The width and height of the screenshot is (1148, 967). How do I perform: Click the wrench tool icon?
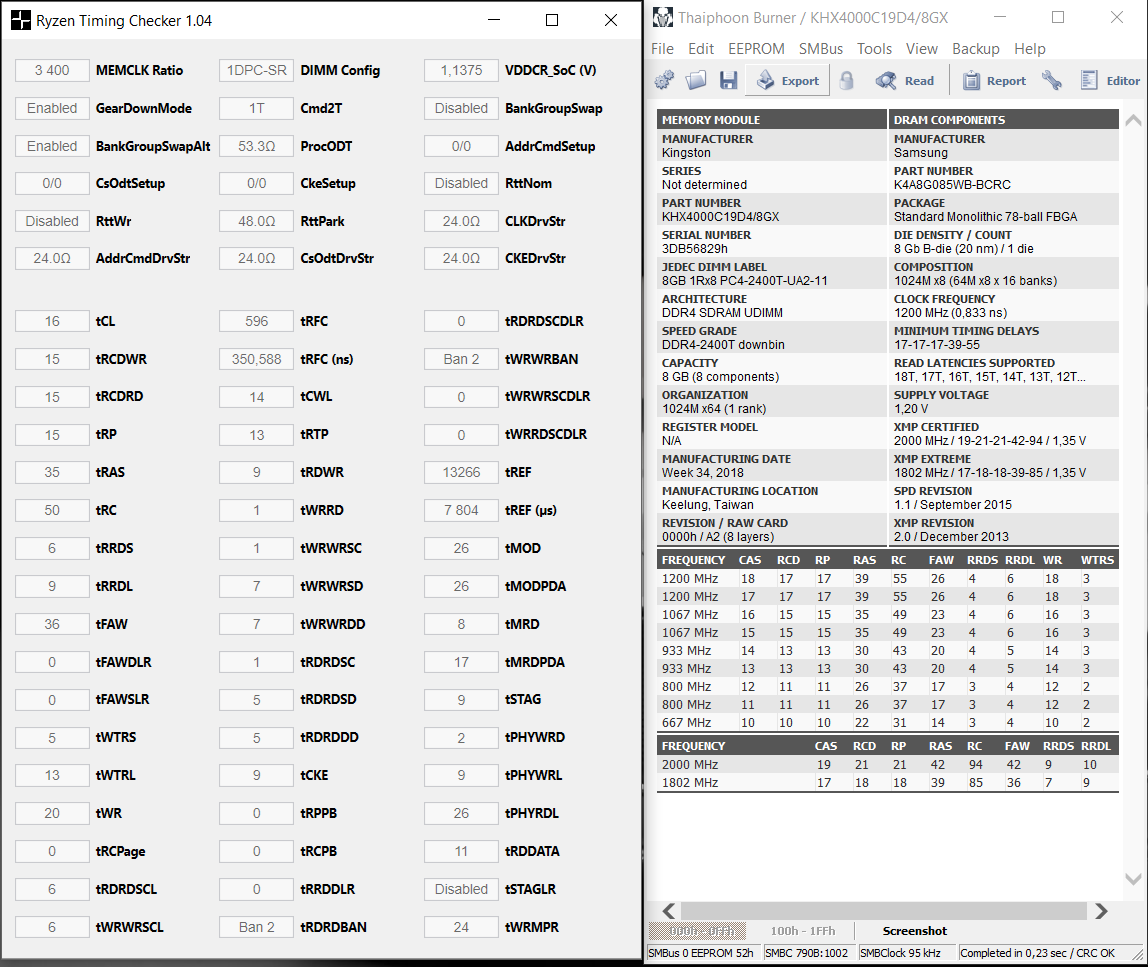click(x=1052, y=81)
